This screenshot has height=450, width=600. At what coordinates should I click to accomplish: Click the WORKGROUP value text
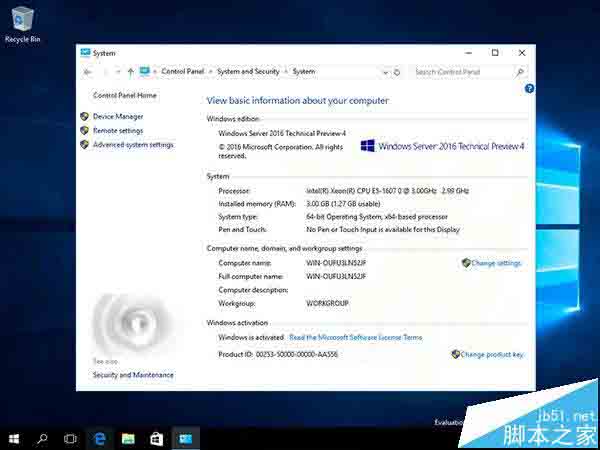tap(327, 303)
